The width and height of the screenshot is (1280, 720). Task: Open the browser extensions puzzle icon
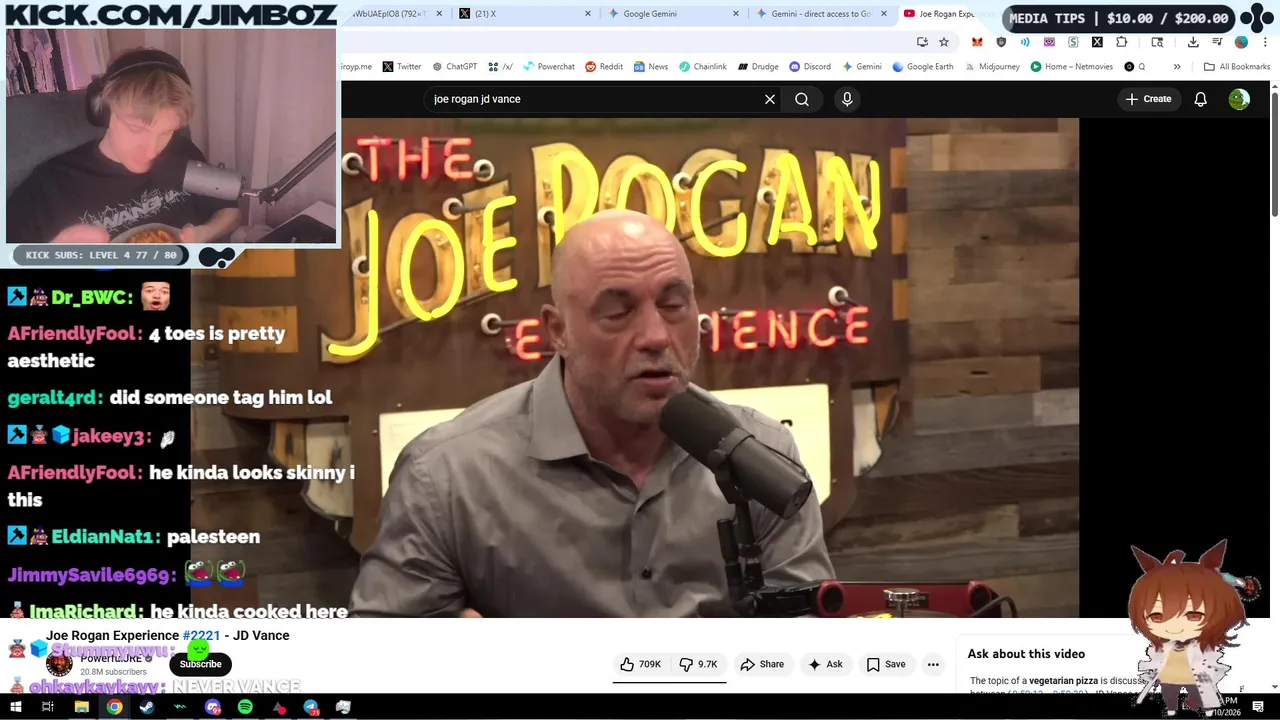tap(1121, 42)
